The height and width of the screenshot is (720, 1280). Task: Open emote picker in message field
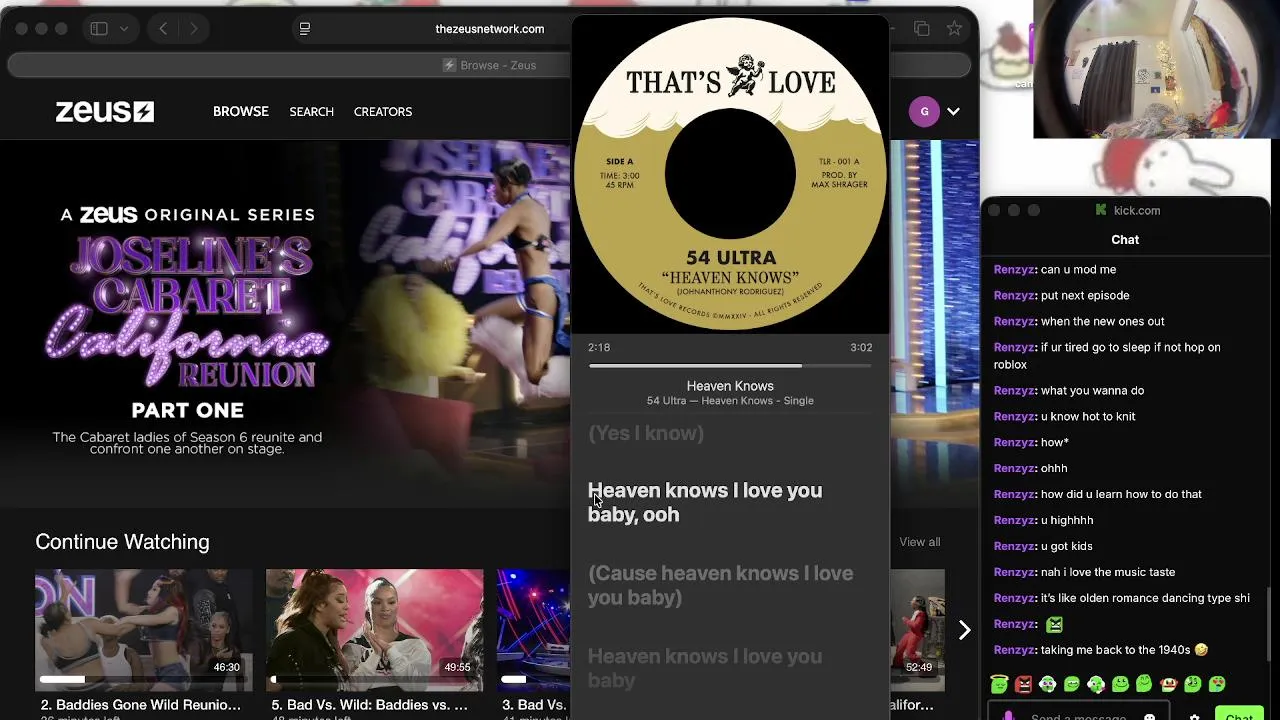coord(1149,716)
